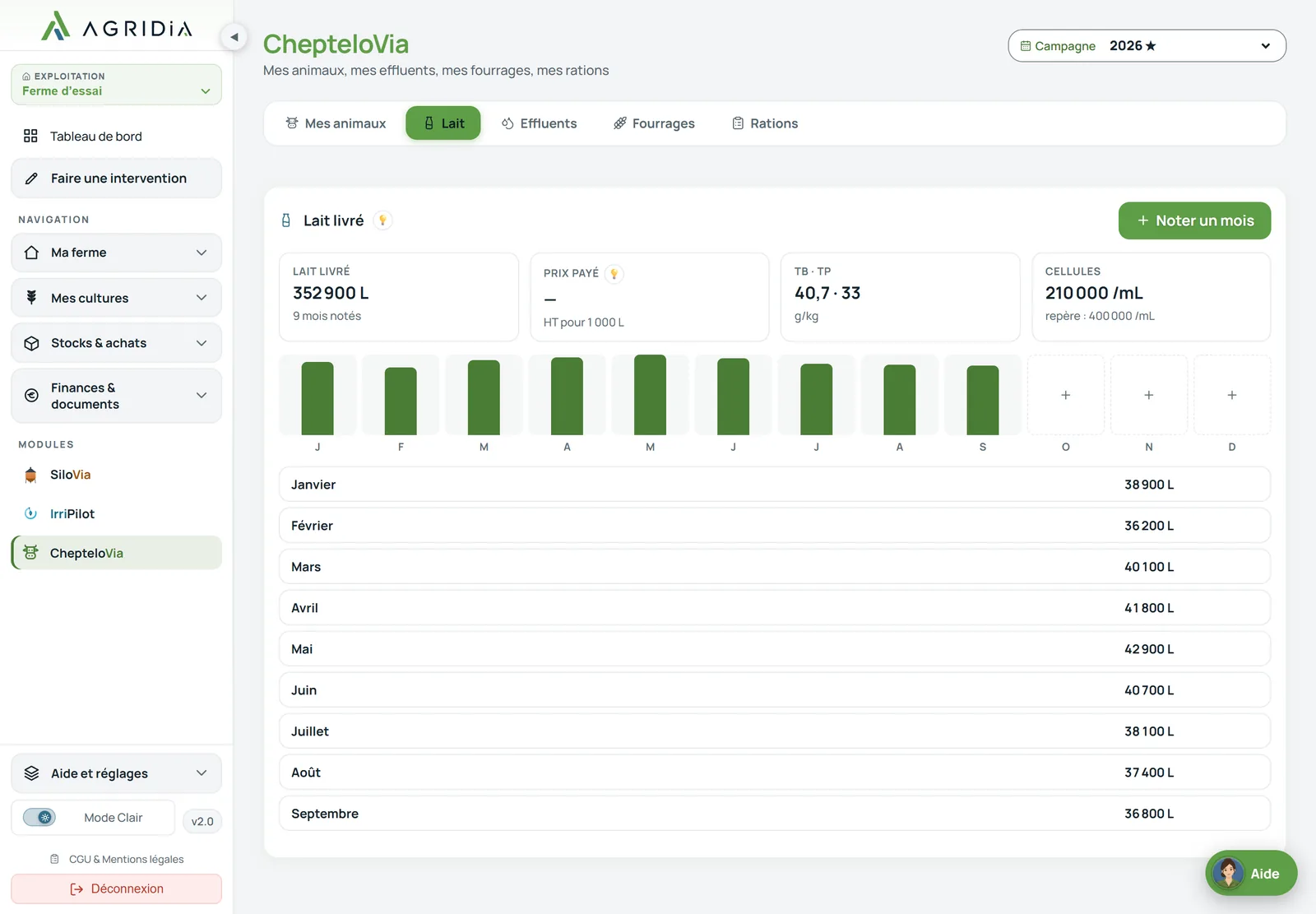Go to the Fourrages tab
This screenshot has width=1316, height=914.
tap(654, 123)
